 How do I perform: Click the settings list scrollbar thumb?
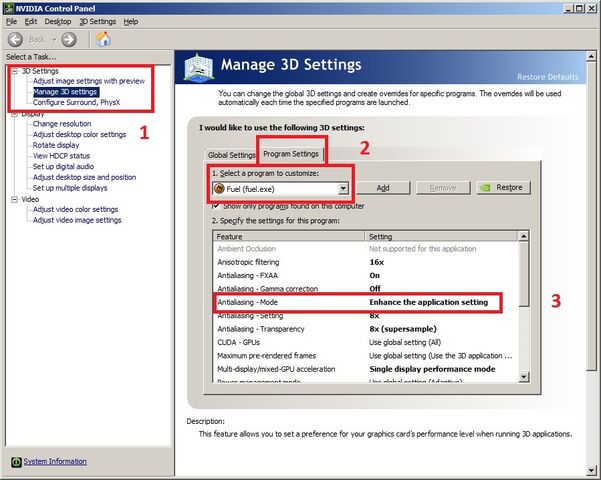524,274
